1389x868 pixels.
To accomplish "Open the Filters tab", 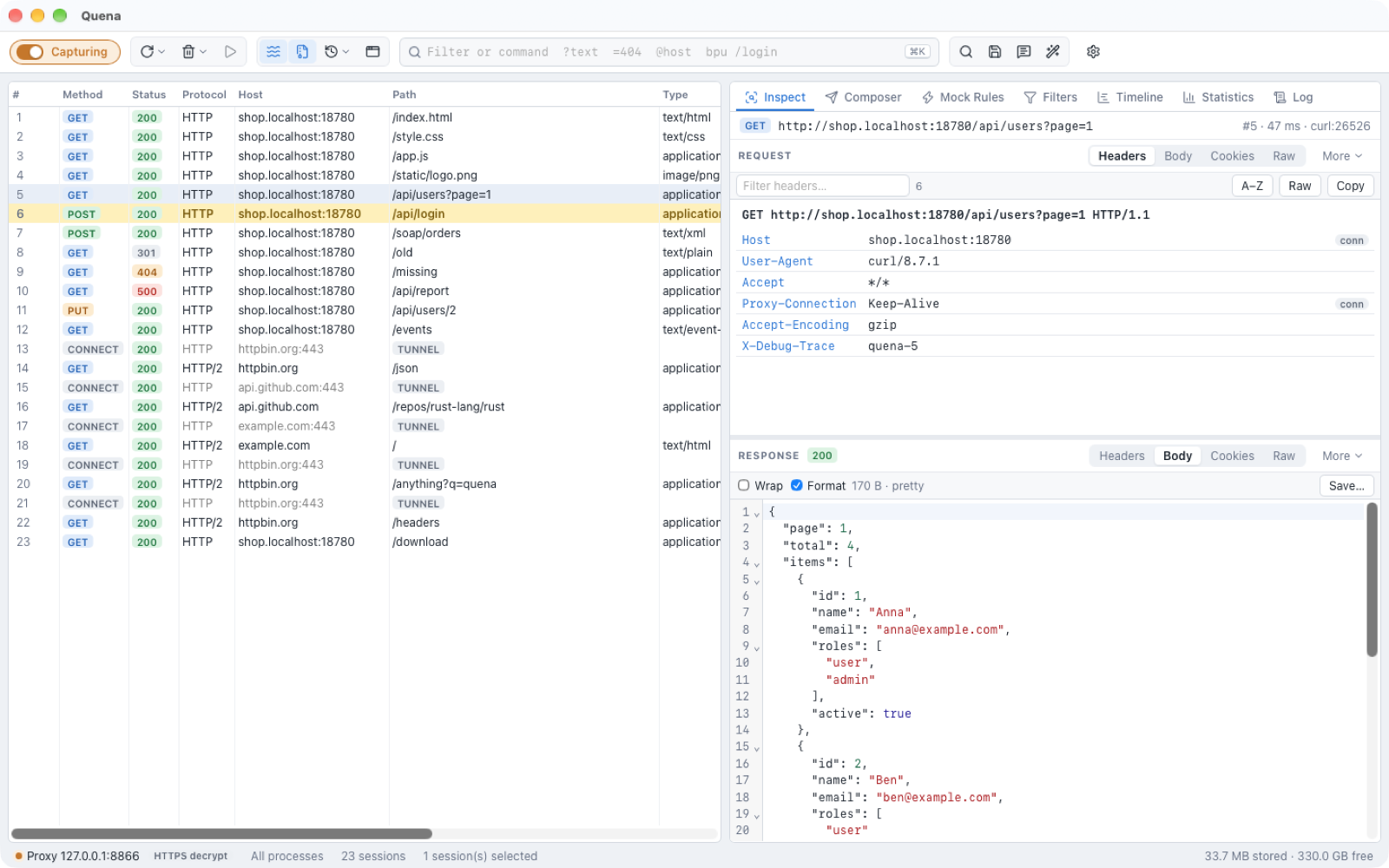I will pyautogui.click(x=1050, y=97).
